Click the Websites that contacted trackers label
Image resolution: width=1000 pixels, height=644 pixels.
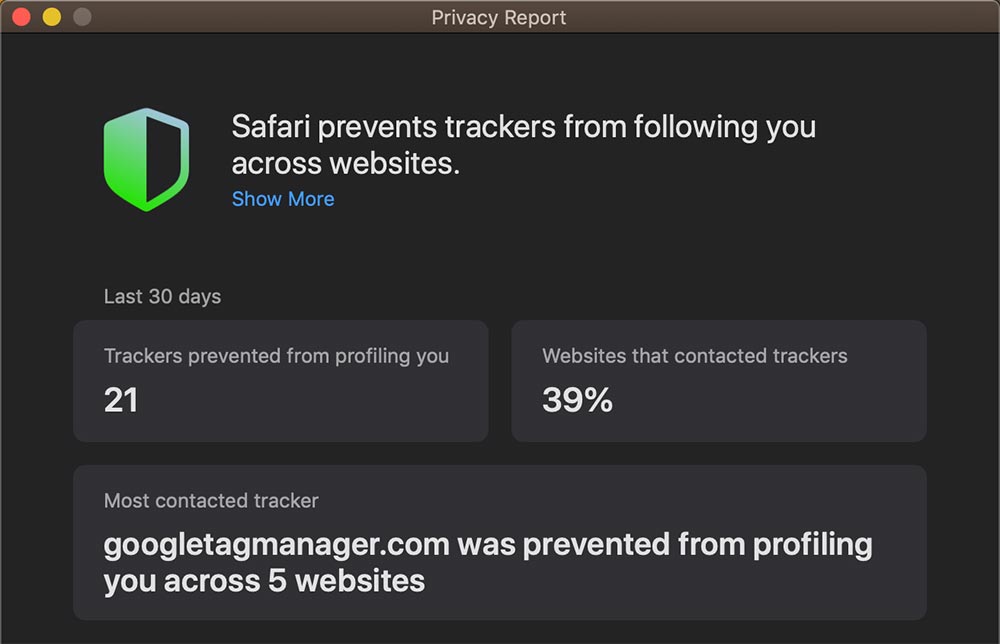695,356
